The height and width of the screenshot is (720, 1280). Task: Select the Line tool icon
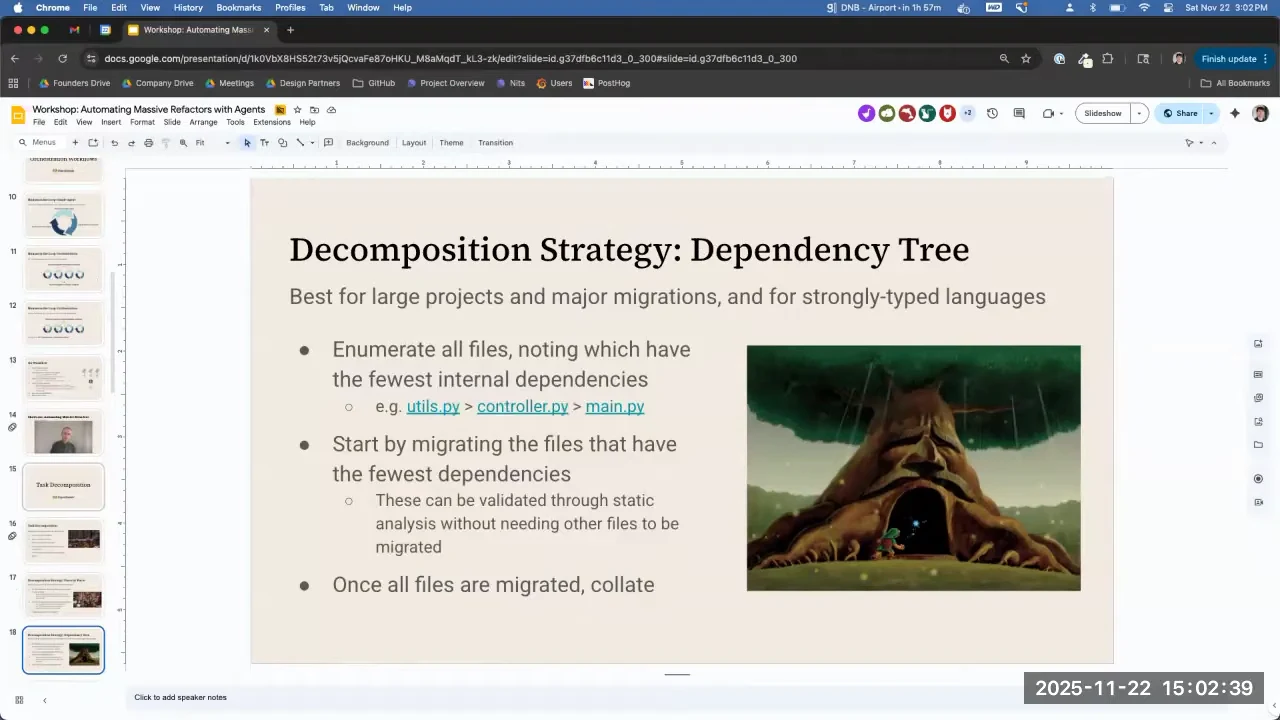pos(300,143)
